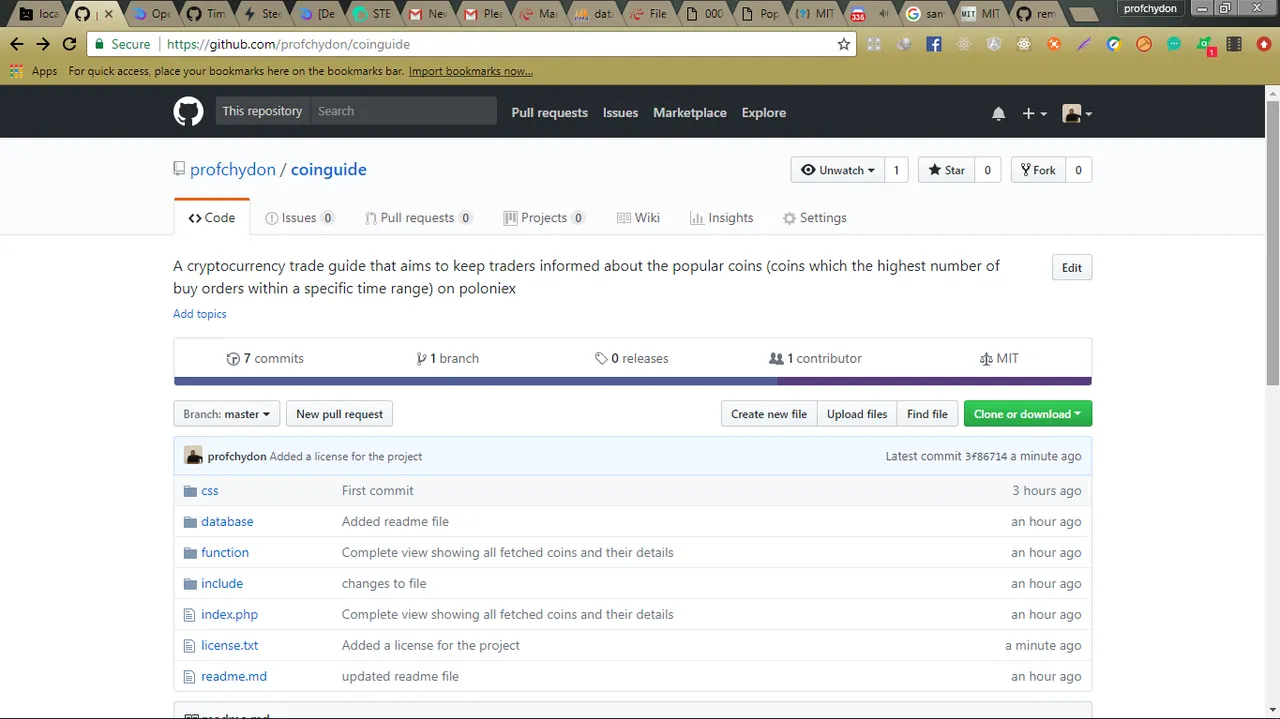Click the Find file button
This screenshot has height=719, width=1280.
click(x=927, y=414)
